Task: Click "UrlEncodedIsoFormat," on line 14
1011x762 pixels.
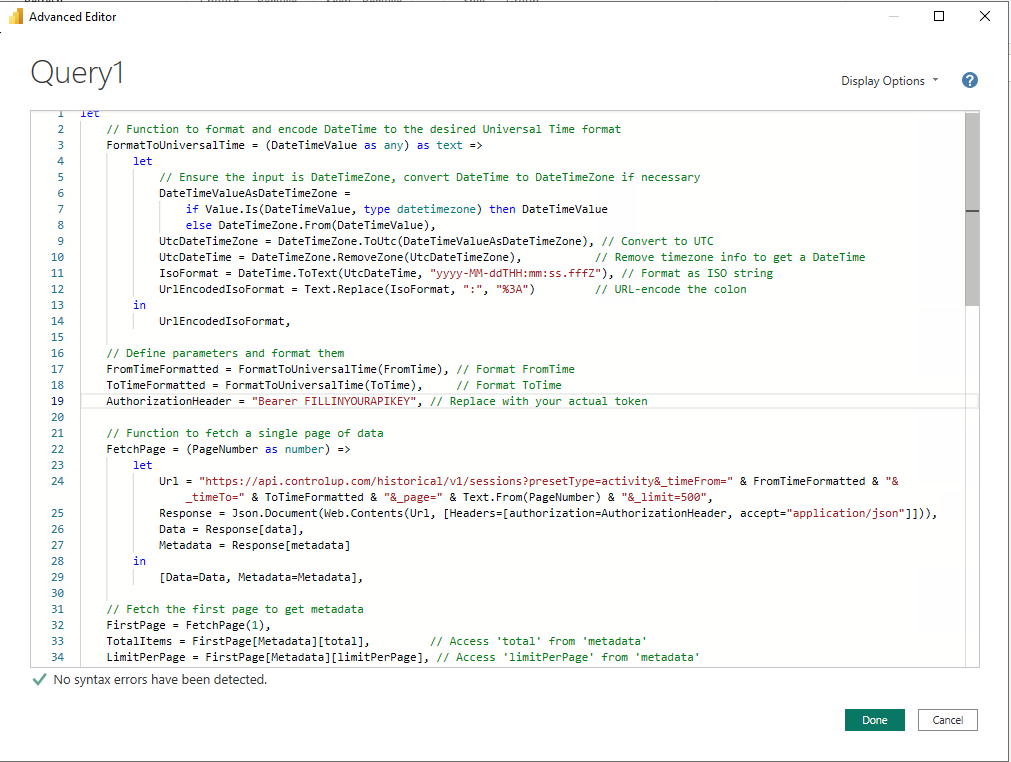Action: click(x=225, y=321)
